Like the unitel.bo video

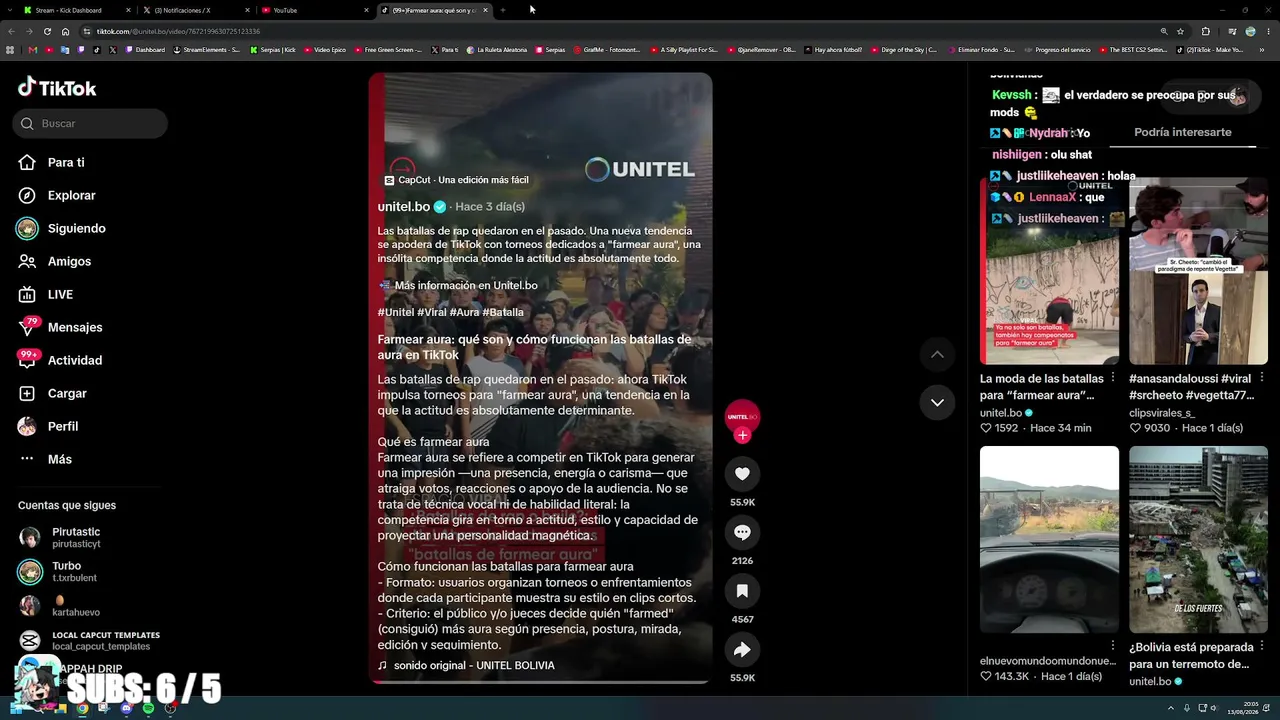coord(742,474)
